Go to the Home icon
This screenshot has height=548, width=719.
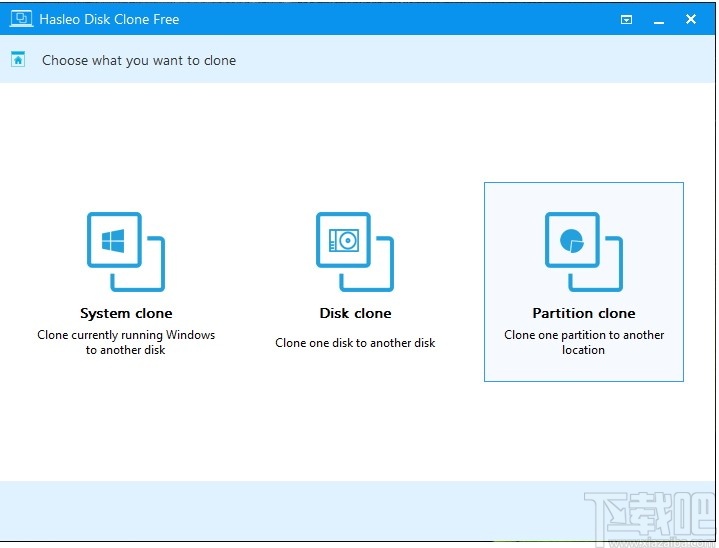pyautogui.click(x=18, y=60)
